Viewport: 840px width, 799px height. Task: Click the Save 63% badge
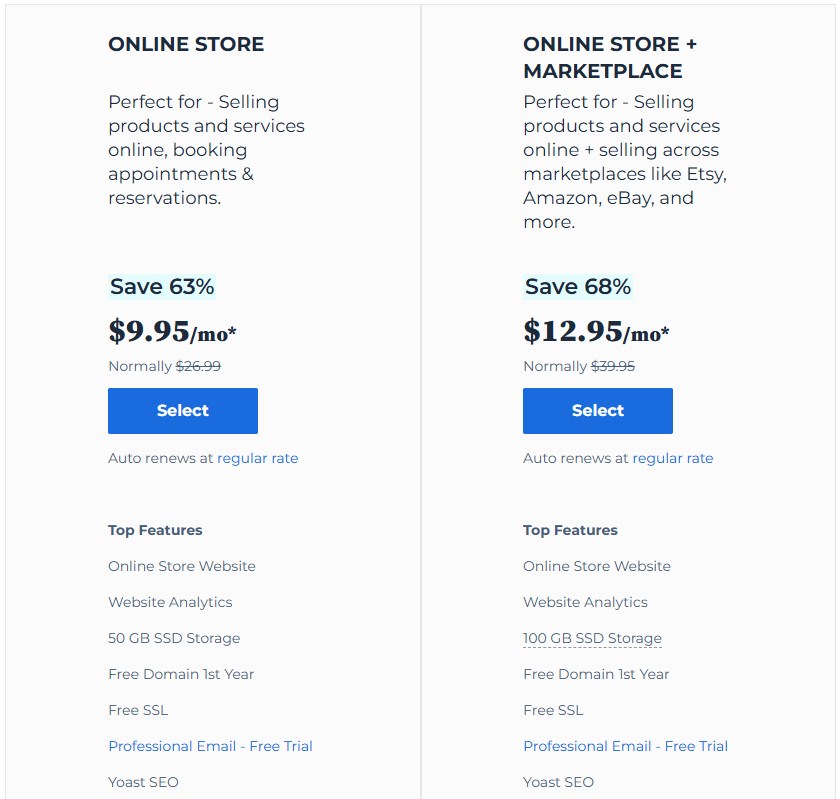(x=162, y=287)
